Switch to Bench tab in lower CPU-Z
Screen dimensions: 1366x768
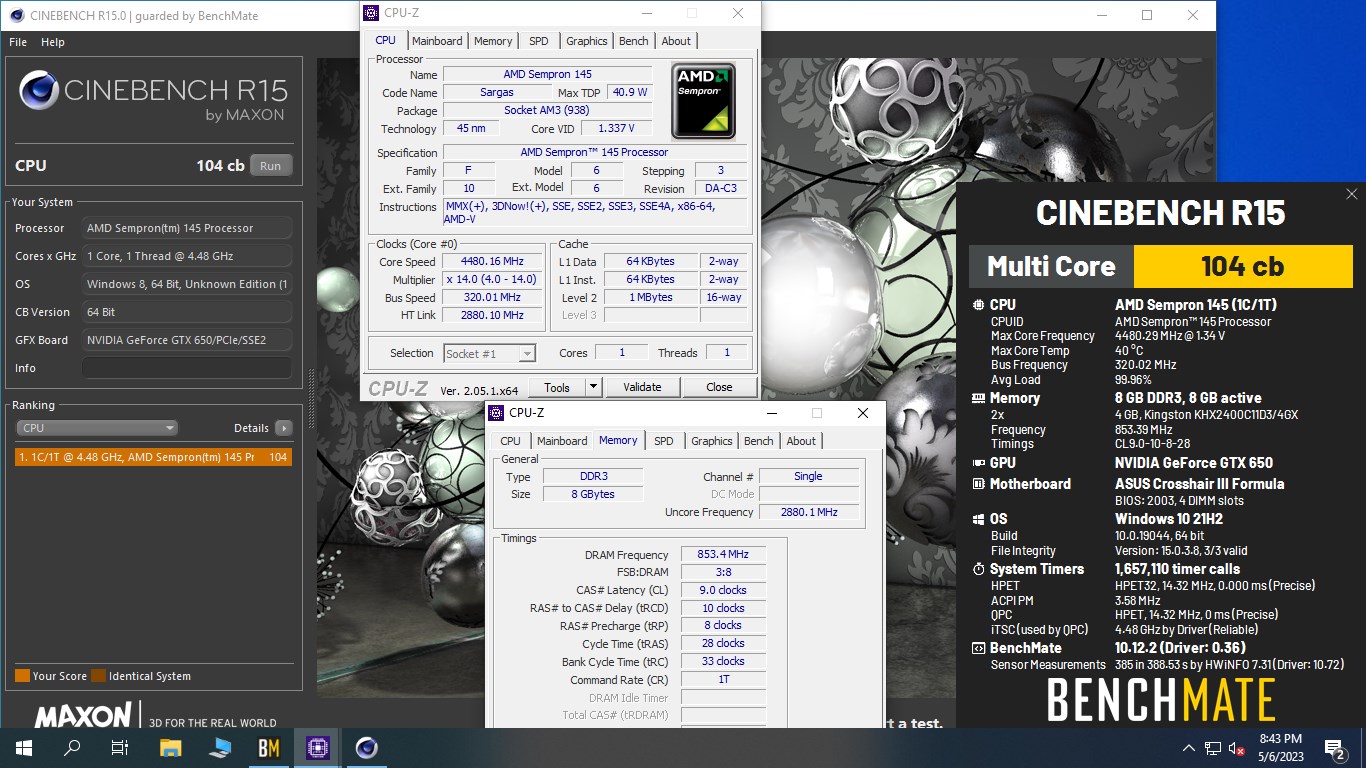(x=758, y=441)
